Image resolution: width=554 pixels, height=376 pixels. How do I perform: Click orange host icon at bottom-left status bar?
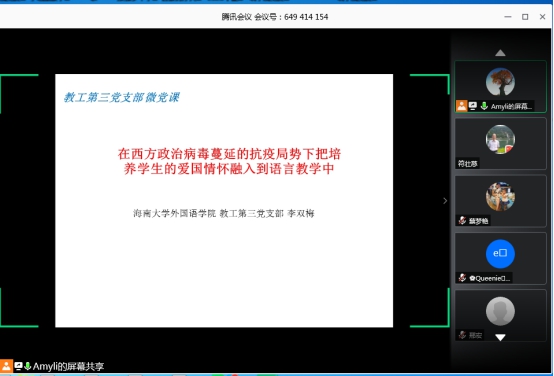click(x=6, y=366)
